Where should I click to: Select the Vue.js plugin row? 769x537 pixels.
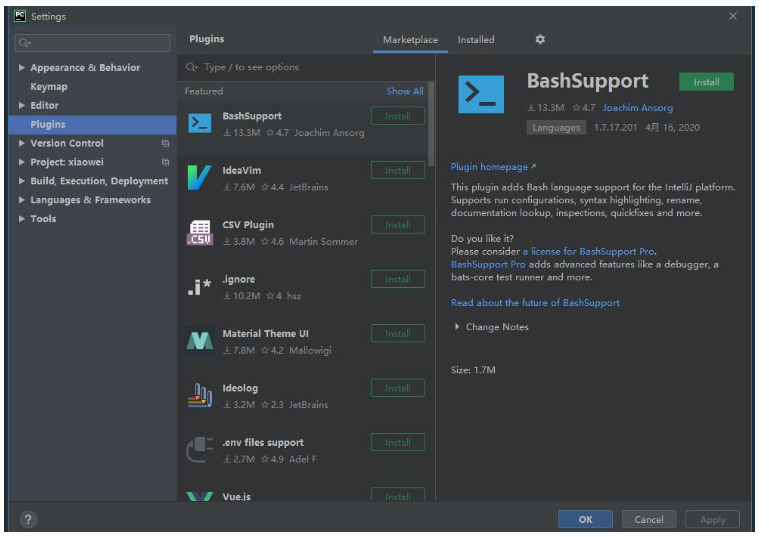tap(303, 495)
